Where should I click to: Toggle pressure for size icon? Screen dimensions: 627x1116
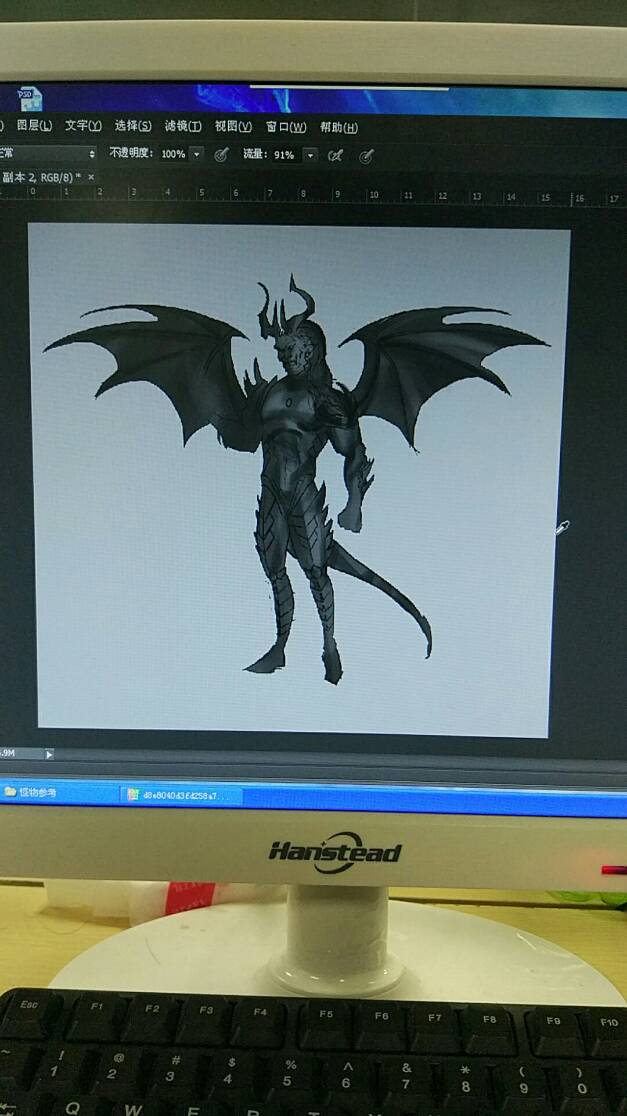click(x=367, y=156)
